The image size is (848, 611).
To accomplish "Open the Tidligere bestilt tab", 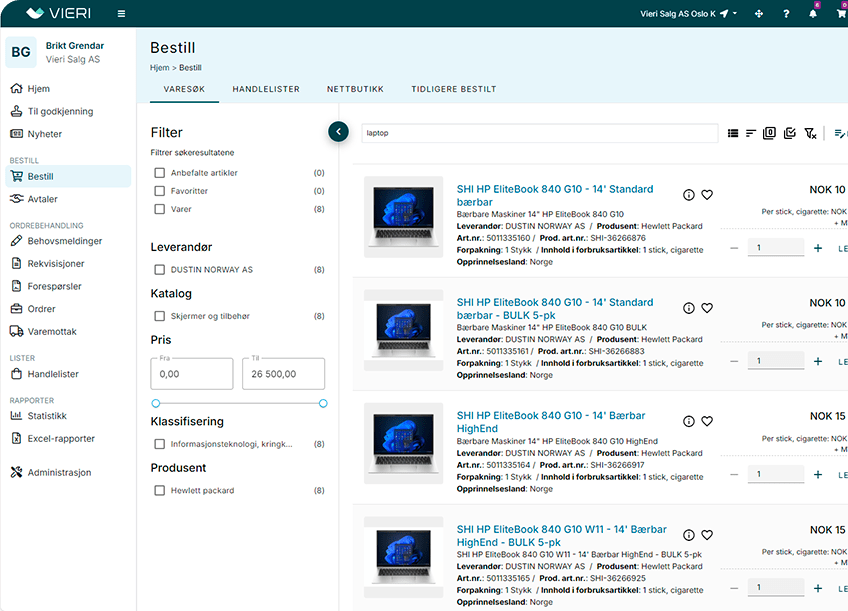I will pos(453,89).
